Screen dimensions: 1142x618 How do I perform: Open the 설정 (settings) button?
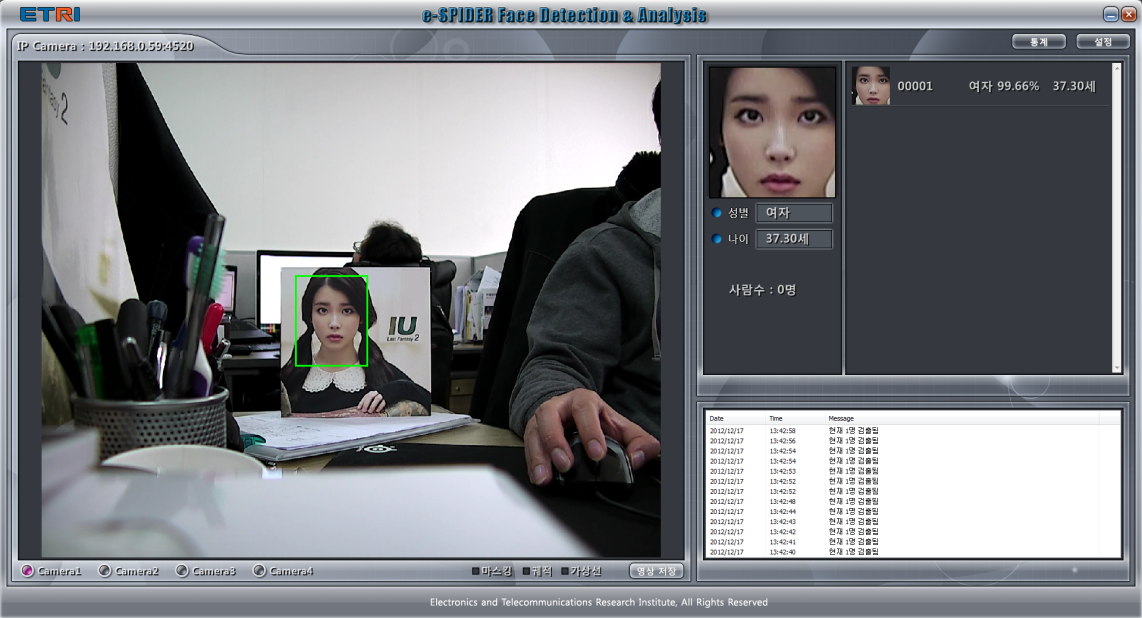point(1103,42)
